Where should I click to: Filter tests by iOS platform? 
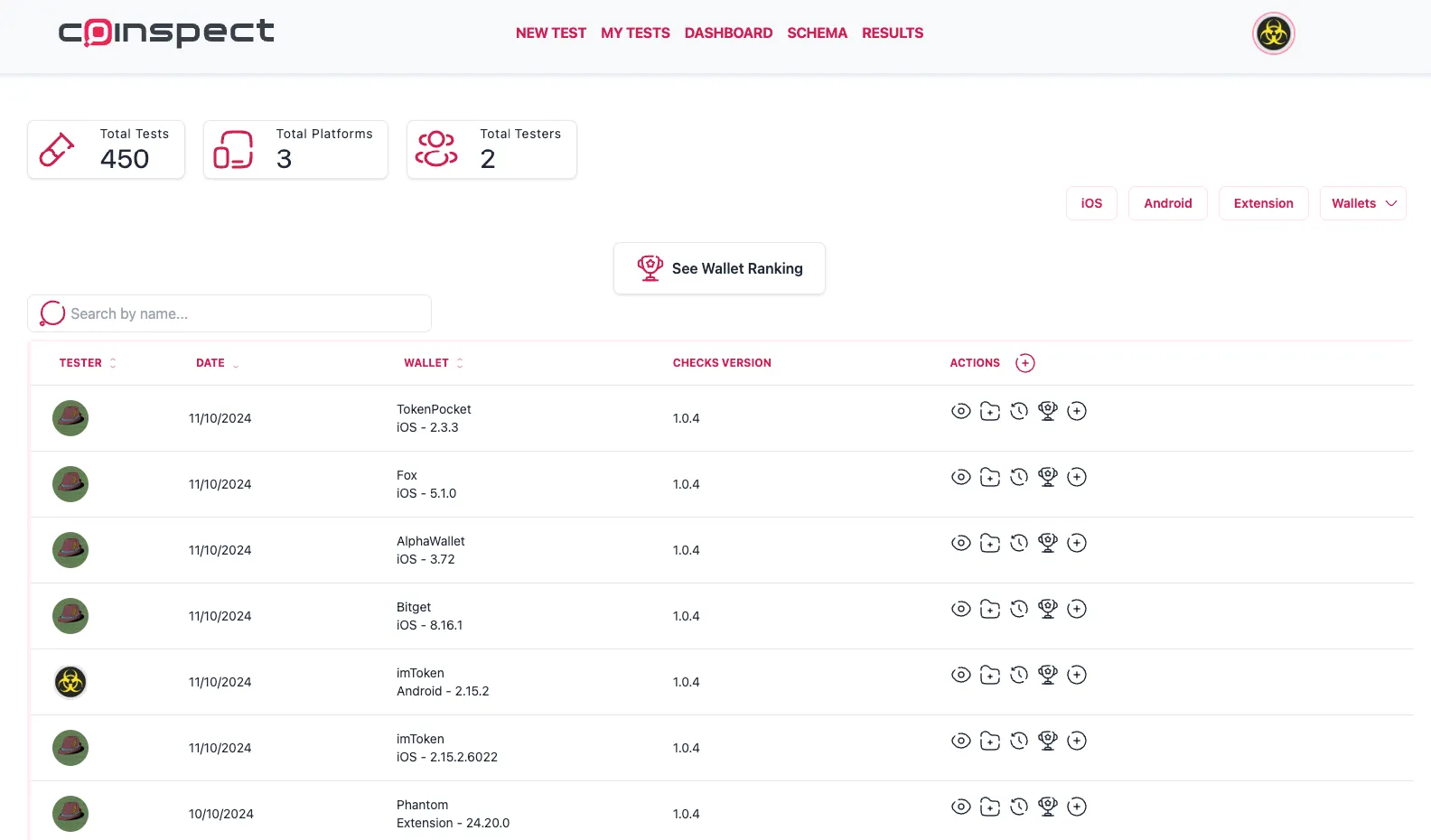(x=1091, y=203)
